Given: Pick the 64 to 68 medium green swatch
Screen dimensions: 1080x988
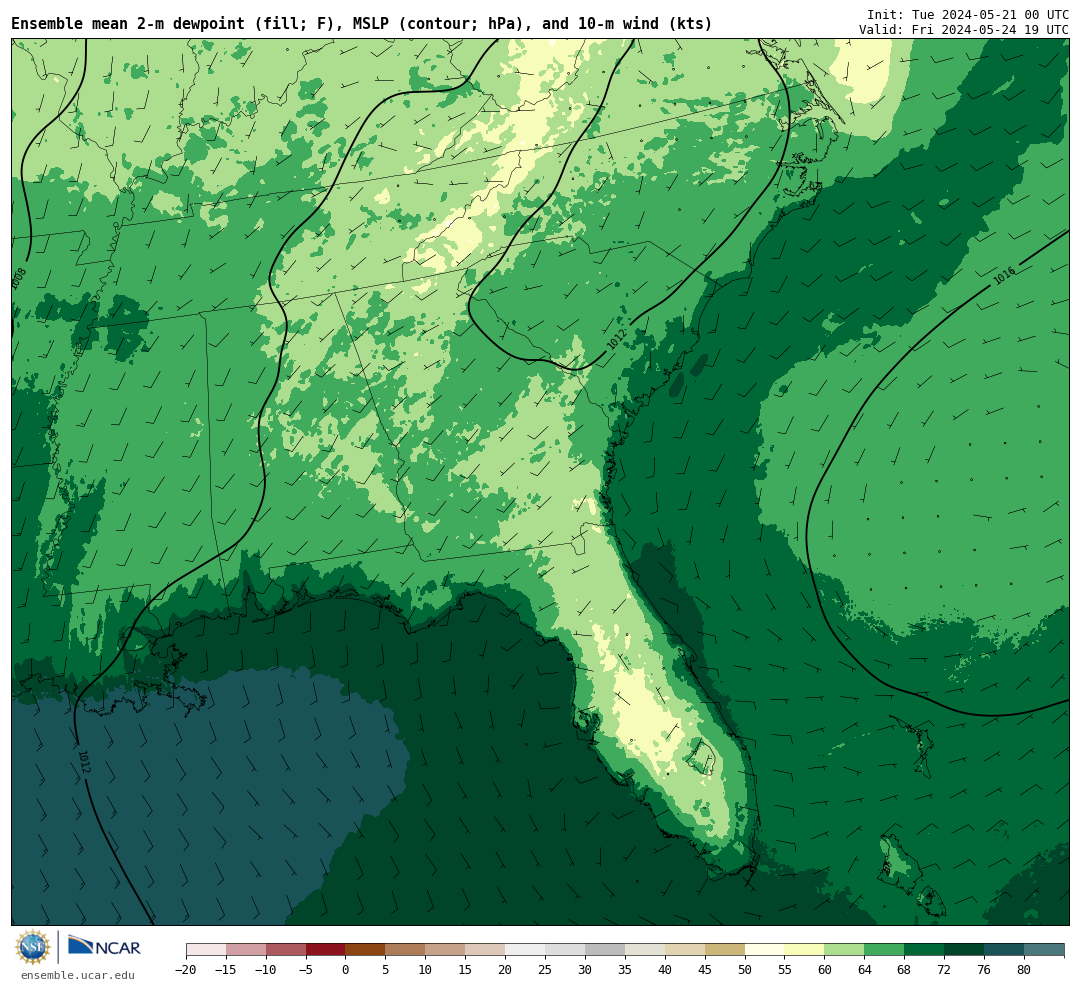Looking at the screenshot, I should click(x=885, y=950).
